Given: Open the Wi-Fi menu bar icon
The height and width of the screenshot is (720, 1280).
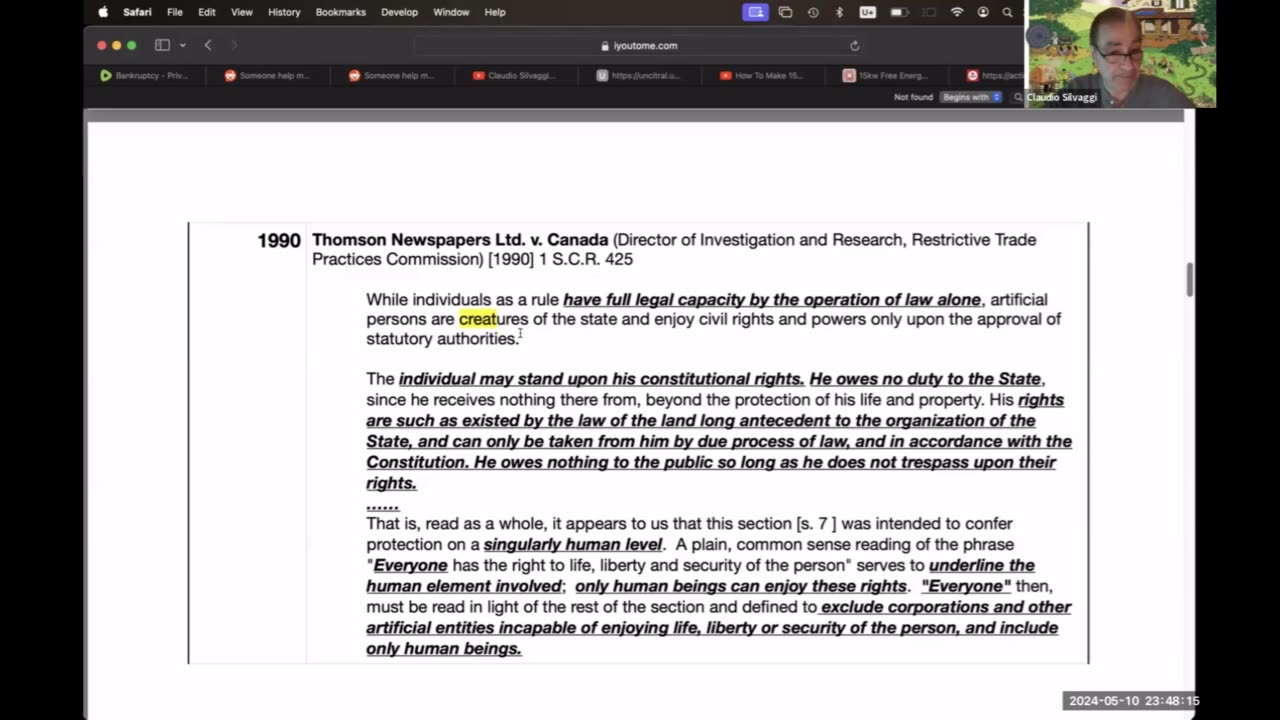Looking at the screenshot, I should click(x=957, y=12).
